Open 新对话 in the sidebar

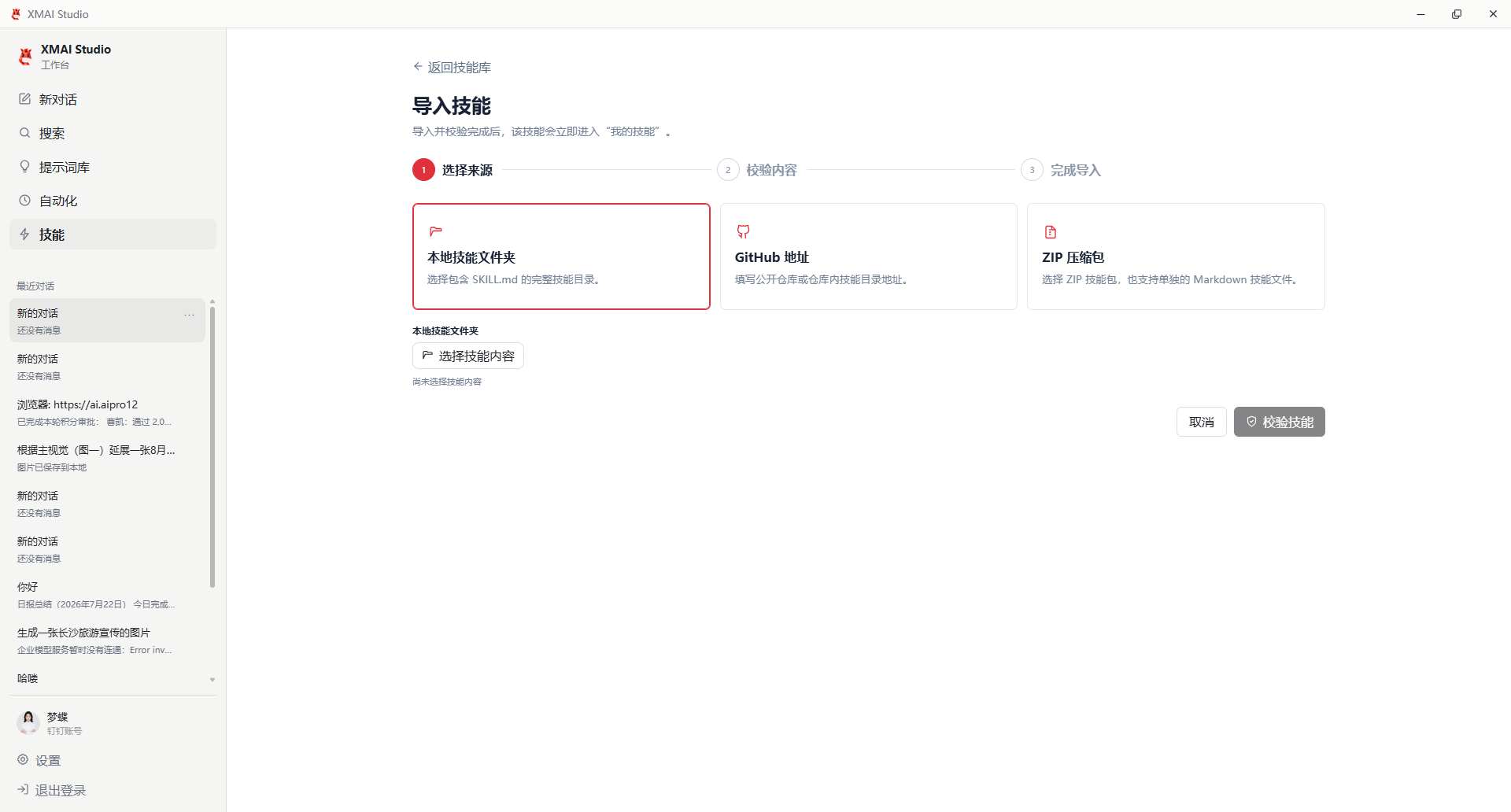[x=113, y=99]
